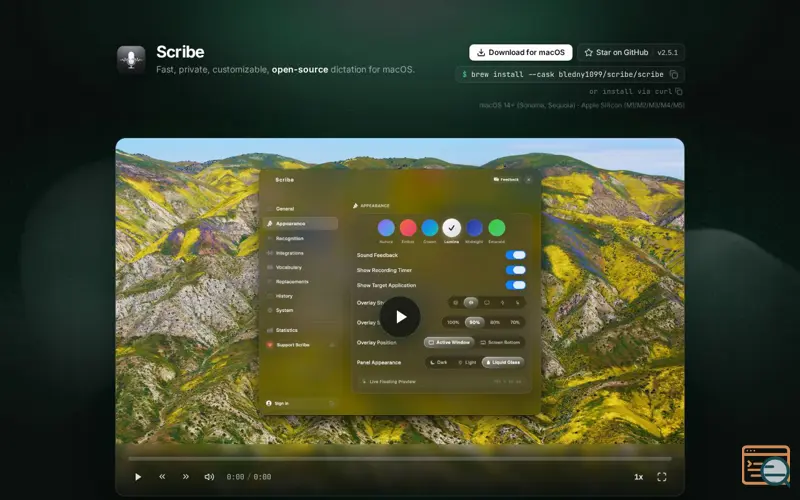Screen dimensions: 800x500
Task: Click the 0:00 / 0:00 time readout
Action: coord(249,477)
